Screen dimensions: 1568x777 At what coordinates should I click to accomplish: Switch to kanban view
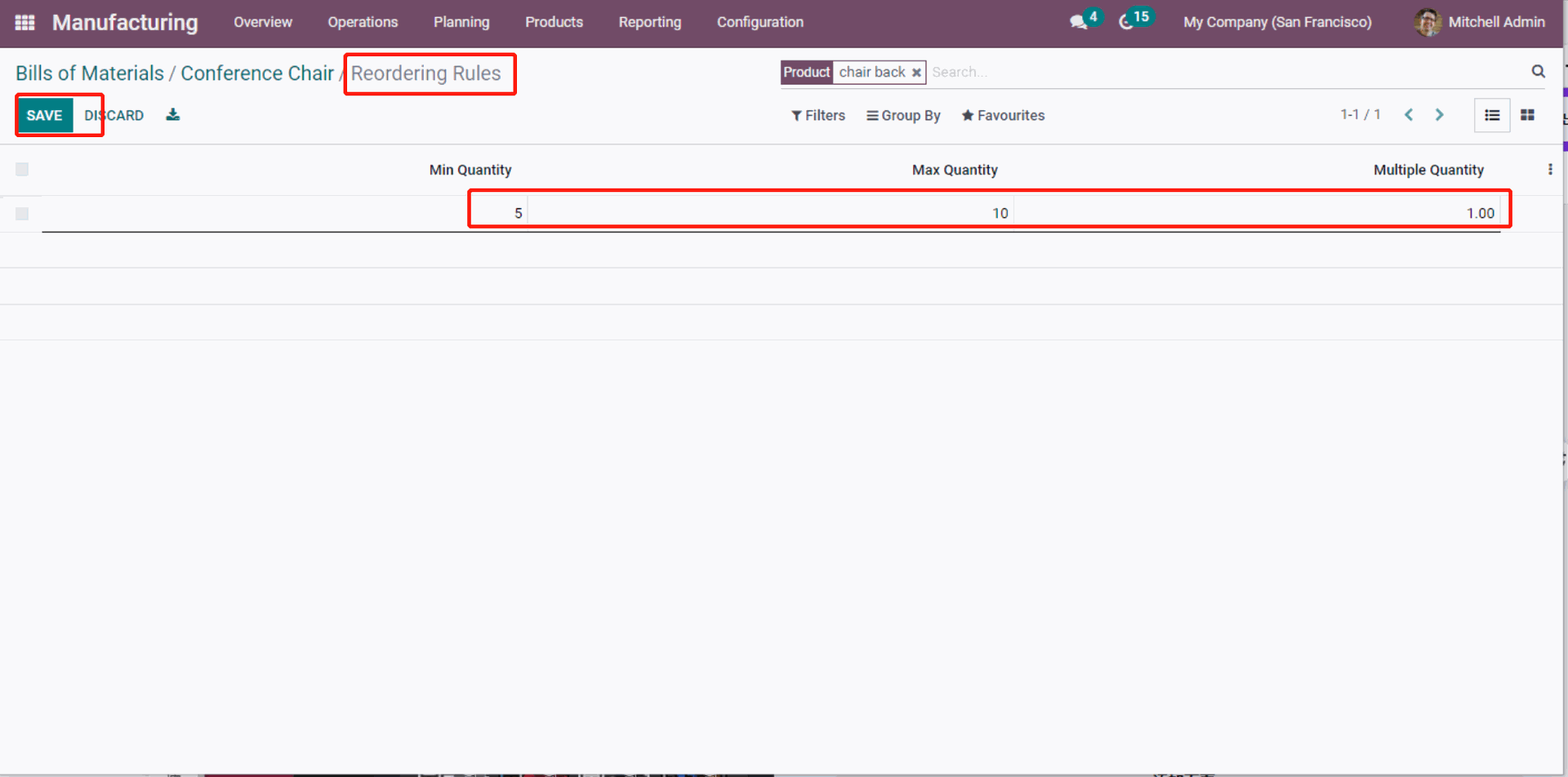click(1527, 115)
